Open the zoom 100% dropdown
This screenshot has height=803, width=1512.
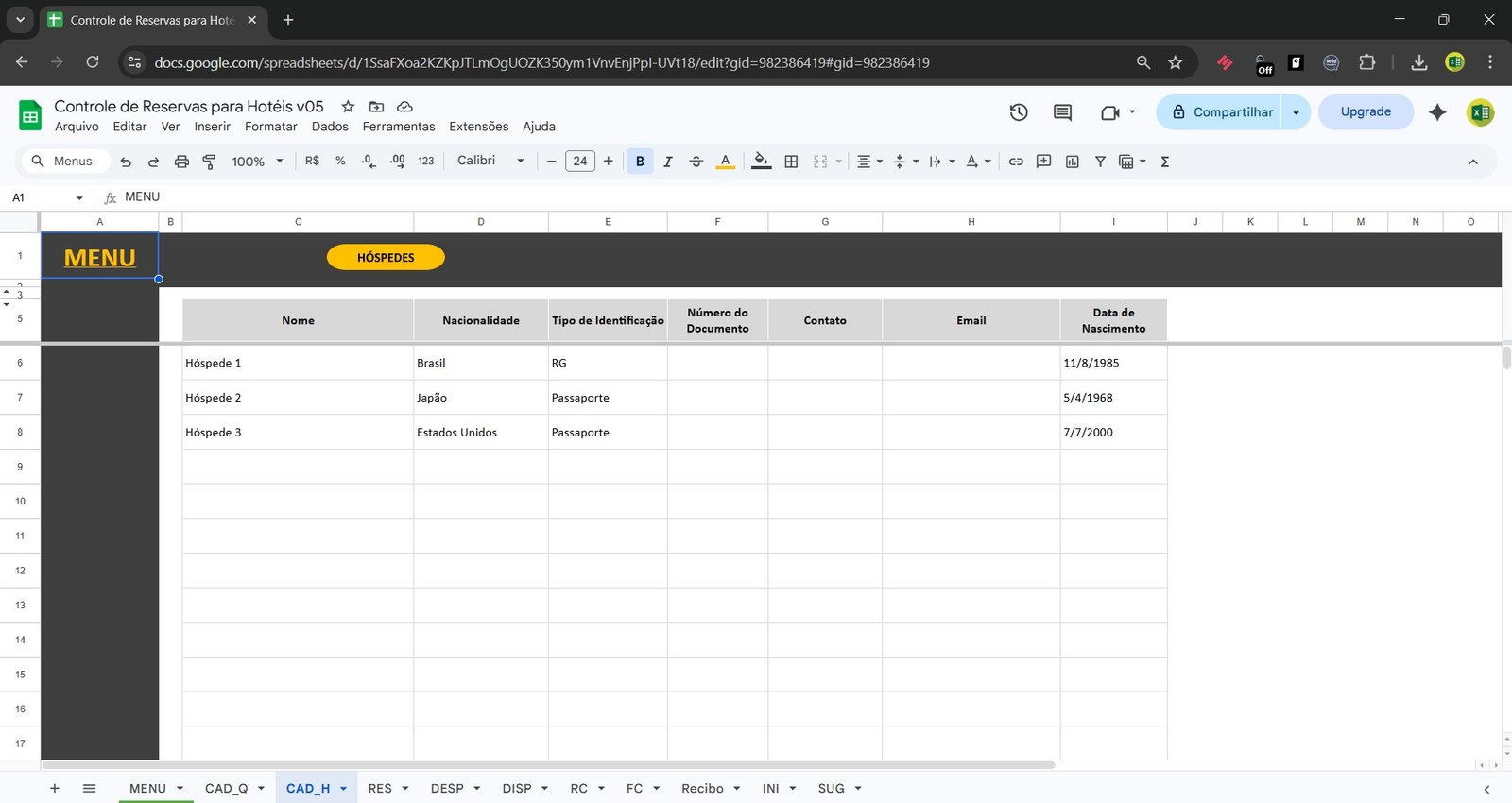[257, 162]
